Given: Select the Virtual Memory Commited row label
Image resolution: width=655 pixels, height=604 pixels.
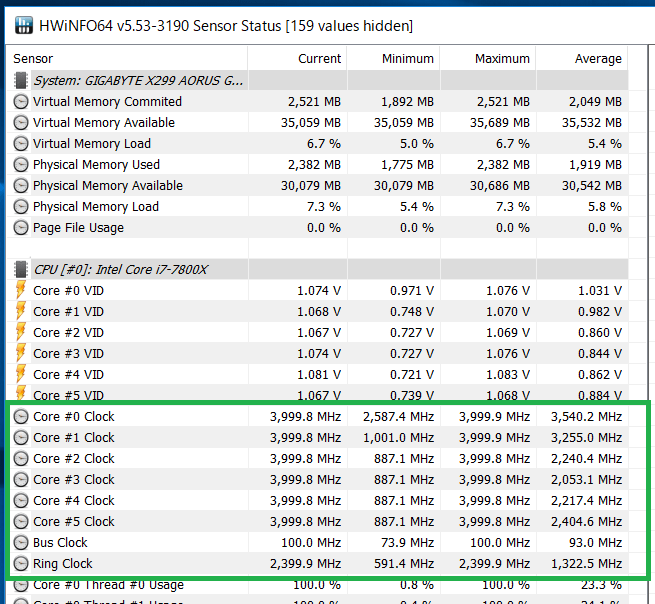Looking at the screenshot, I should point(107,102).
